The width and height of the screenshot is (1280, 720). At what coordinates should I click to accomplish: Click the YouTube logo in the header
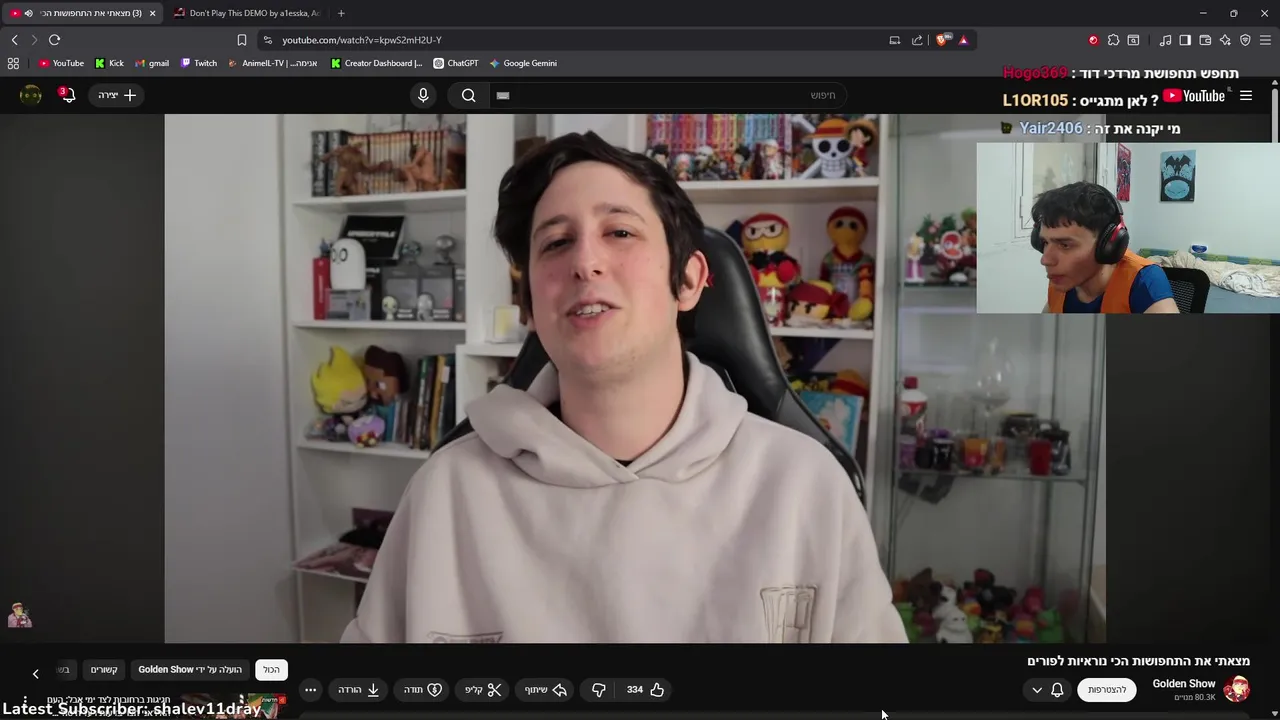1194,96
